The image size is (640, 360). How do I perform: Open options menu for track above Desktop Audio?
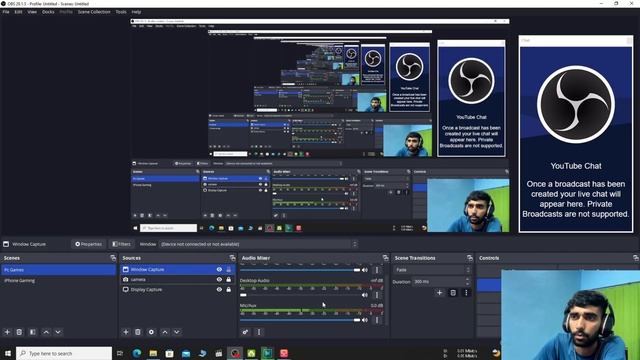tap(377, 270)
